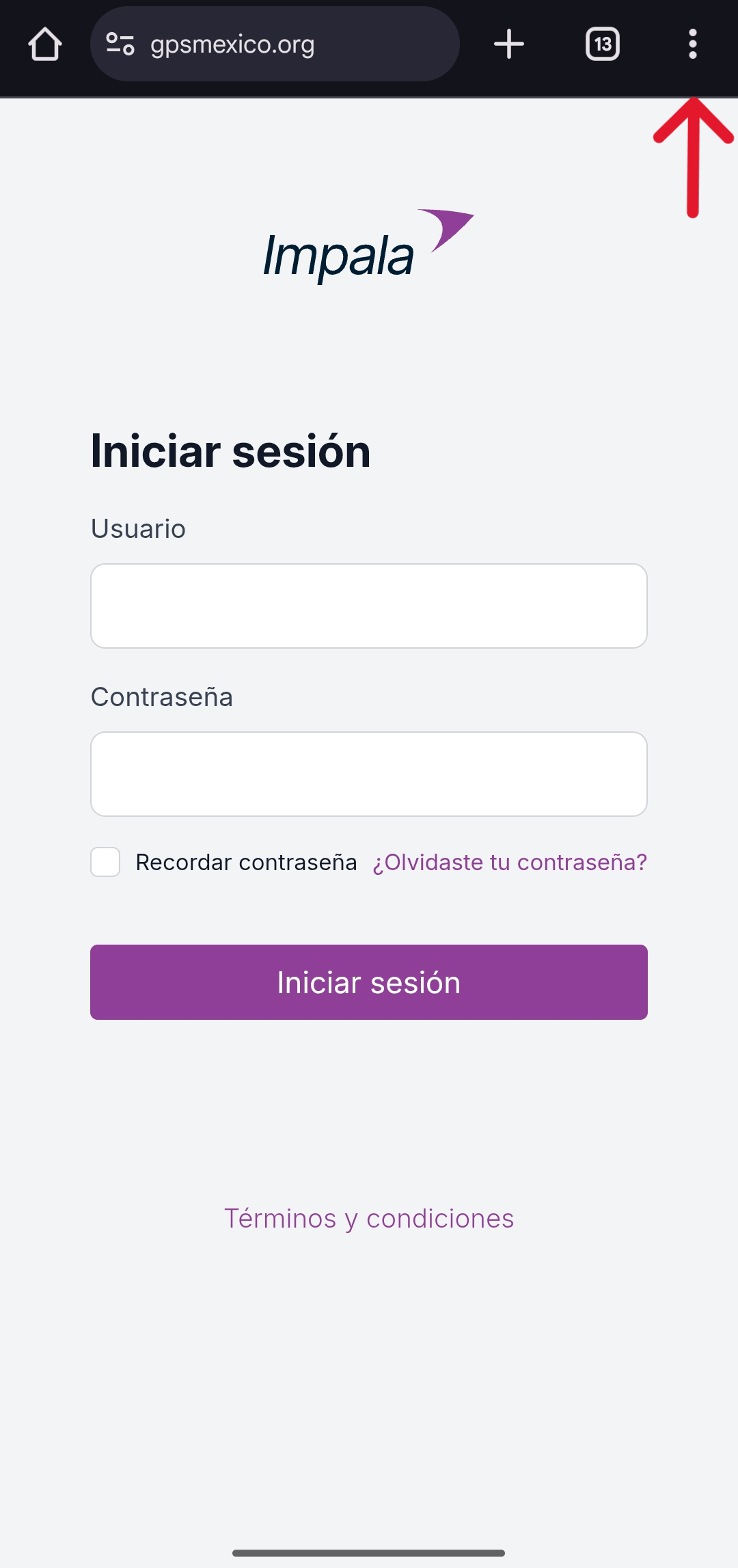Viewport: 738px width, 1568px height.
Task: Open the three-dot browser menu
Action: pos(693,44)
